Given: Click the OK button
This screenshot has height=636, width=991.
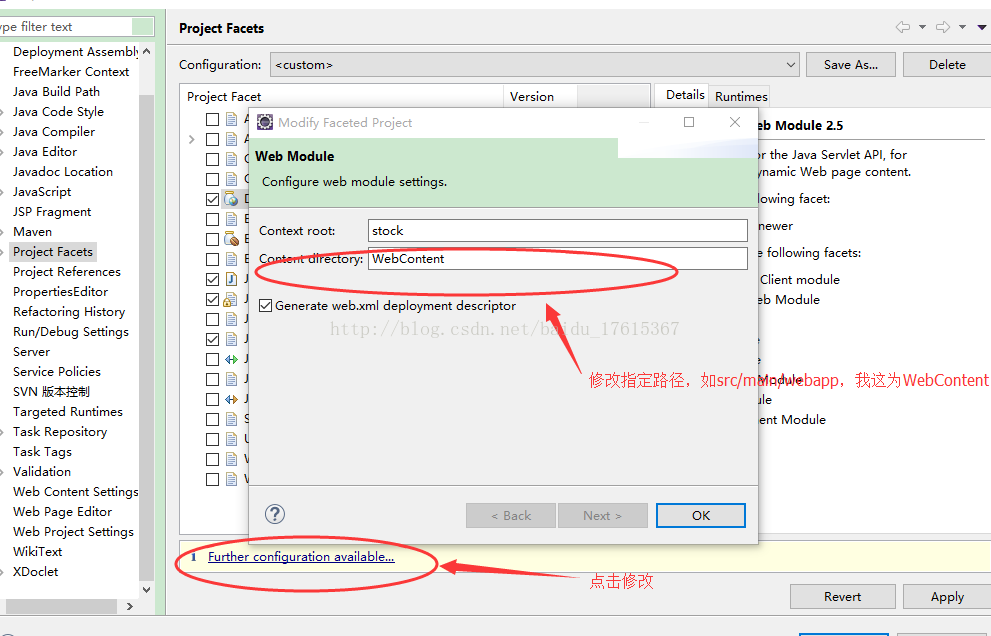Looking at the screenshot, I should [700, 515].
